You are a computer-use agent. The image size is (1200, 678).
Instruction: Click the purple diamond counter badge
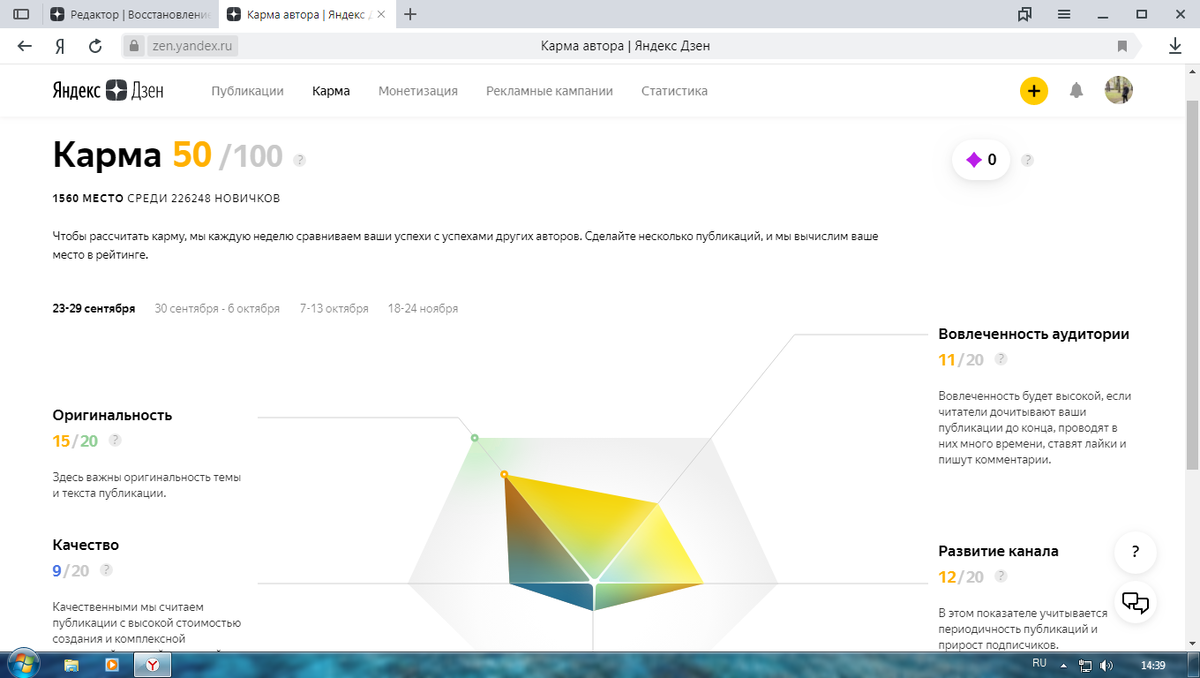pos(980,160)
